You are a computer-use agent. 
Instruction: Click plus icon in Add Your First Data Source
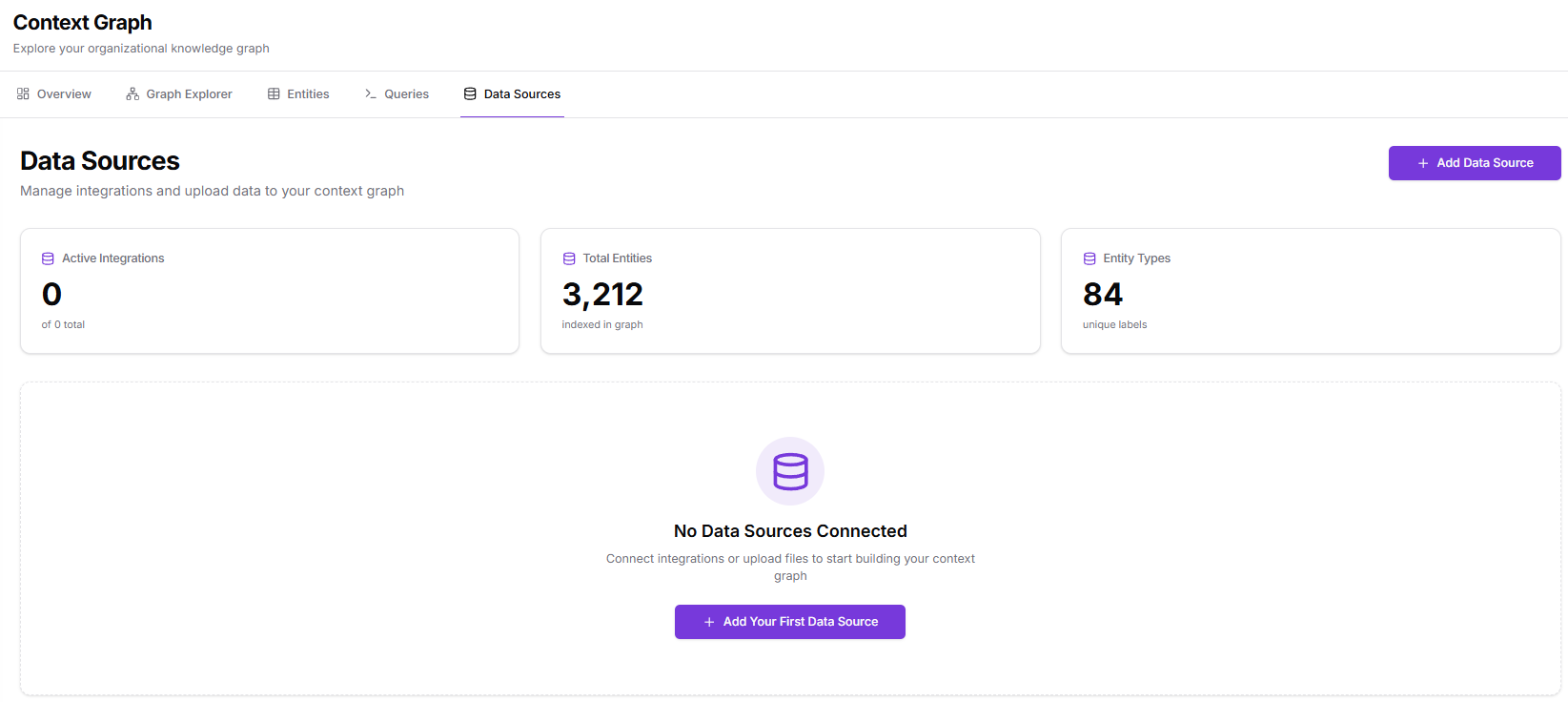point(709,622)
